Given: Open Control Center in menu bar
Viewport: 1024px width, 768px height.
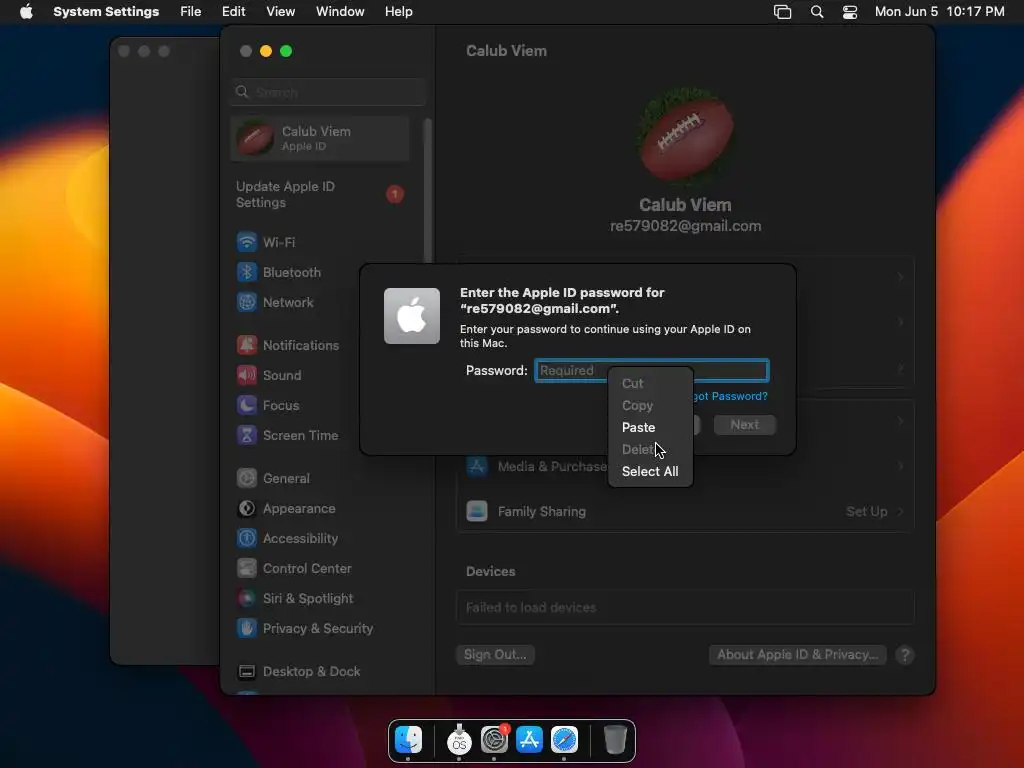Looking at the screenshot, I should (x=850, y=12).
